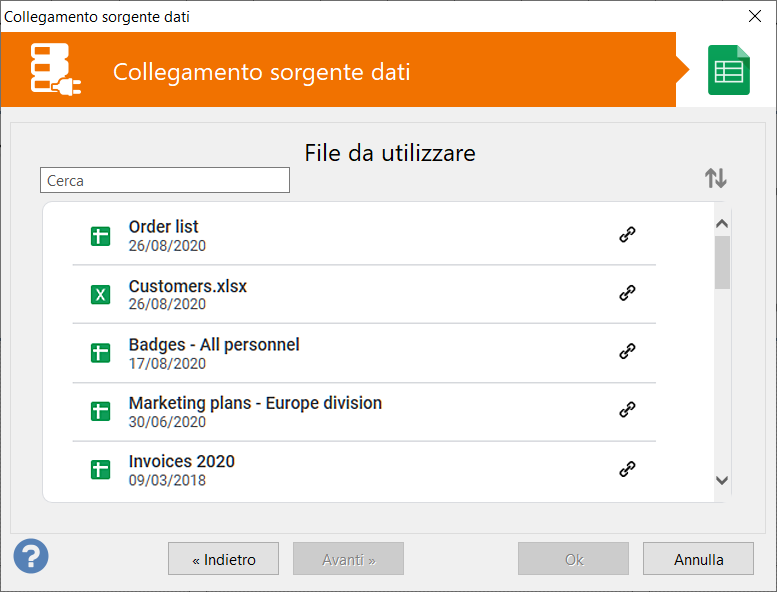Cancel the dialog with Annulla
777x592 pixels.
click(x=698, y=559)
